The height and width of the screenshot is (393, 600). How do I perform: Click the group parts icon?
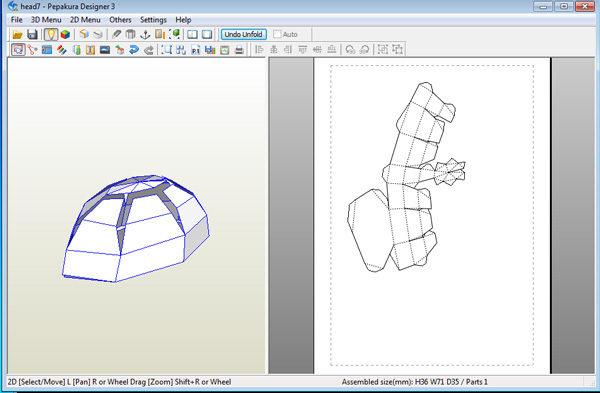coord(383,49)
